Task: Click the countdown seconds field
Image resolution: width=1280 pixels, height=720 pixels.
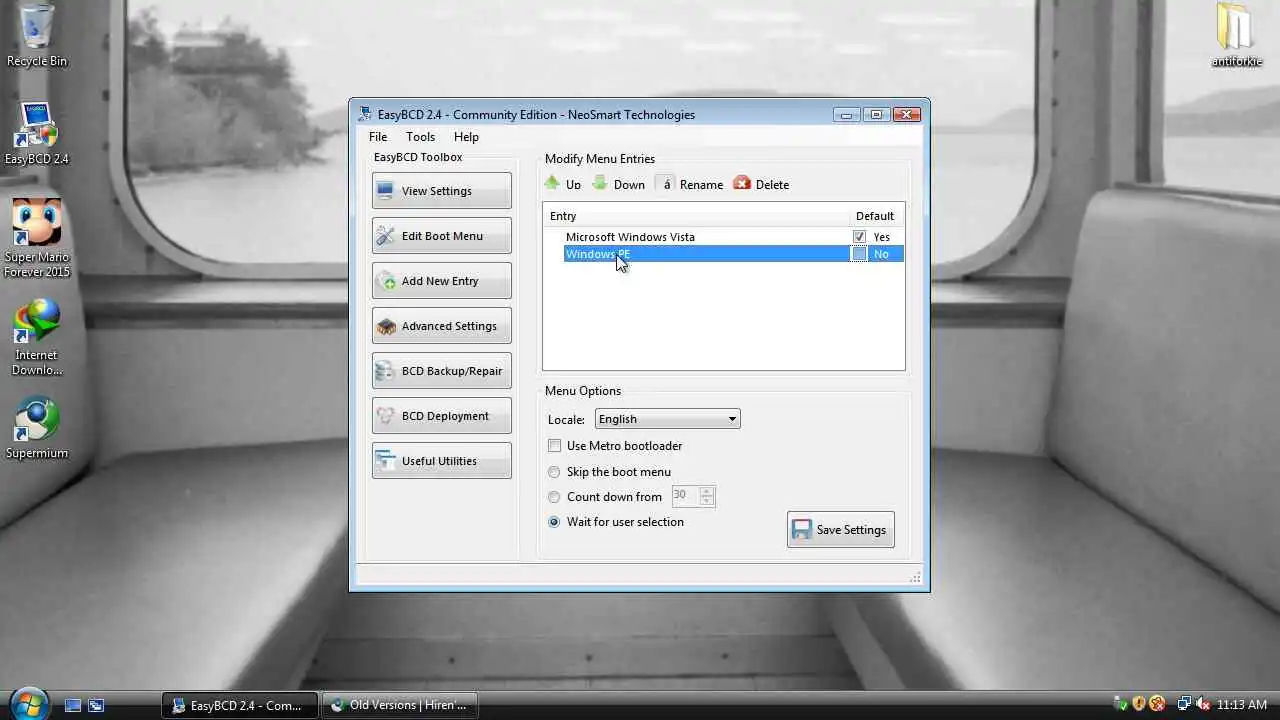Action: [x=685, y=496]
